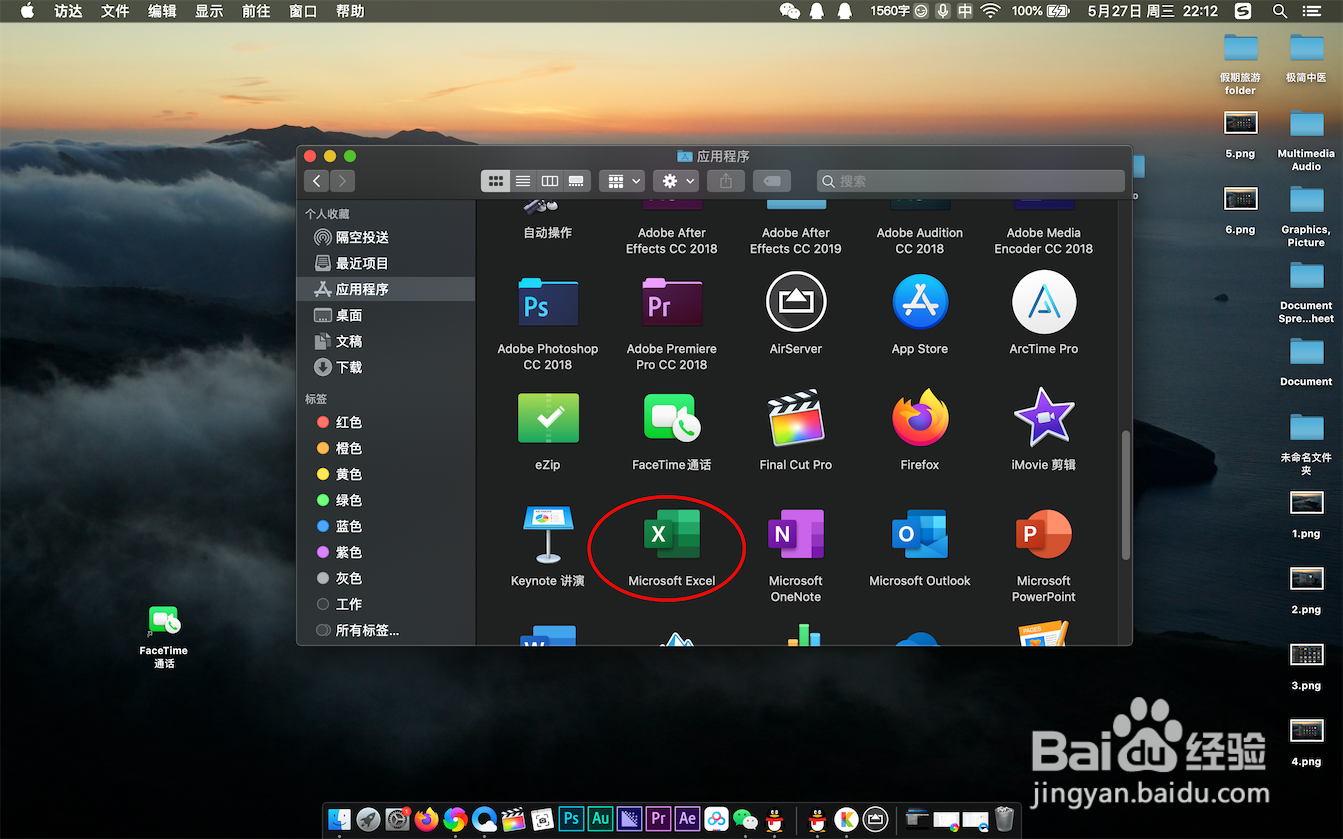Open Microsoft OneNote app icon
The height and width of the screenshot is (839, 1343).
pos(796,534)
